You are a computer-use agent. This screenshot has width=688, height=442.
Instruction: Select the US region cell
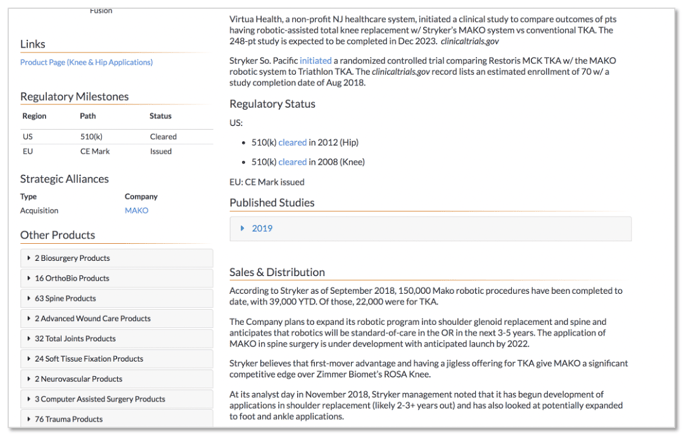click(x=28, y=137)
